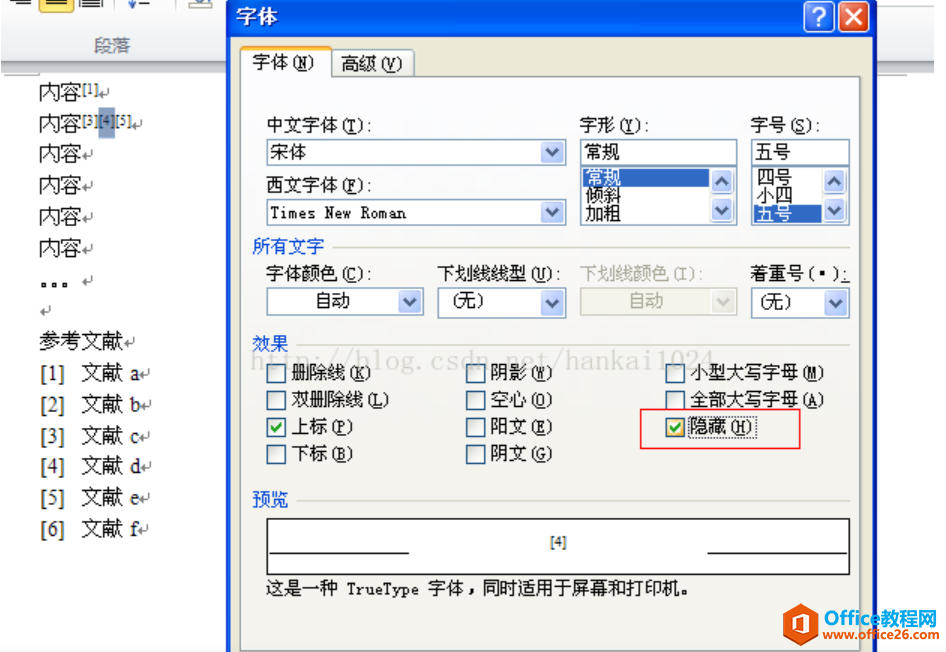The image size is (946, 652).
Task: Click the [1] superscript citation in document
Action: [90, 89]
